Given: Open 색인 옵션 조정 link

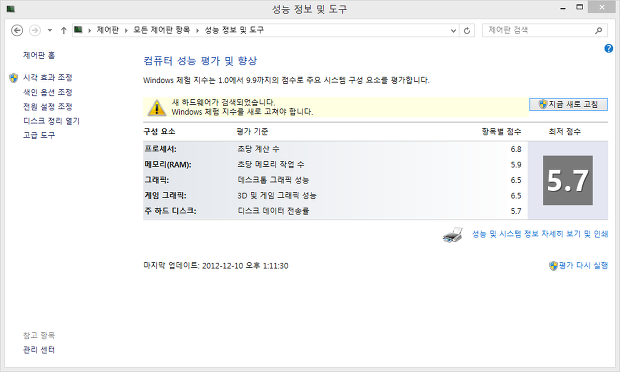Looking at the screenshot, I should coord(47,92).
